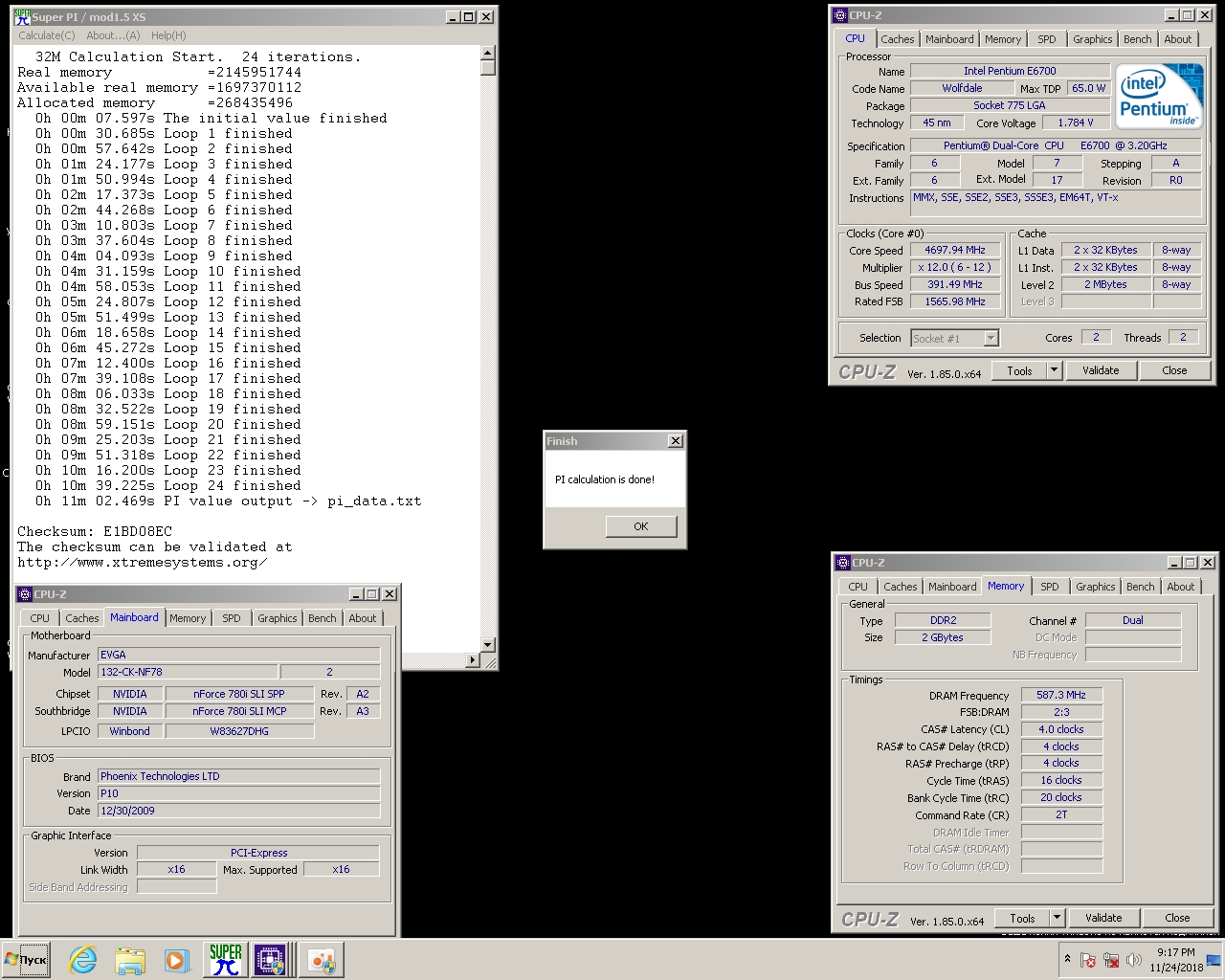Switch to Caches tab in Mainboard CPU-Z window
Screen dimensions: 1225x980
pos(82,618)
